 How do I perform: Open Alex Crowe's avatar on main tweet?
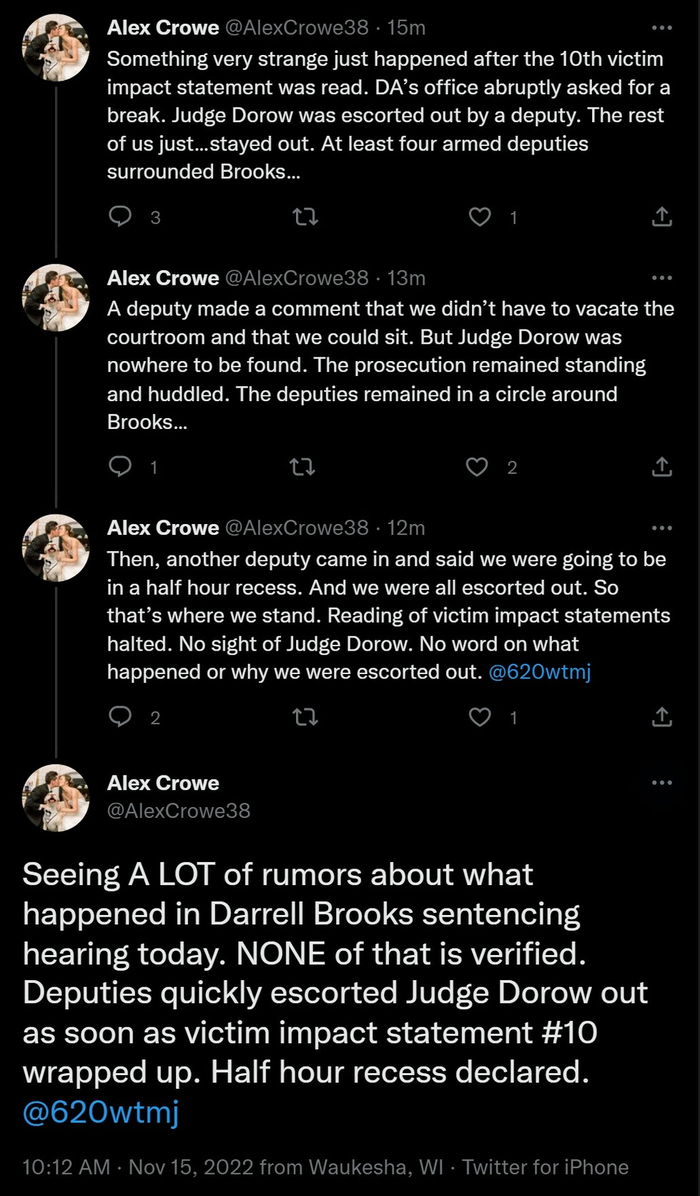56,796
